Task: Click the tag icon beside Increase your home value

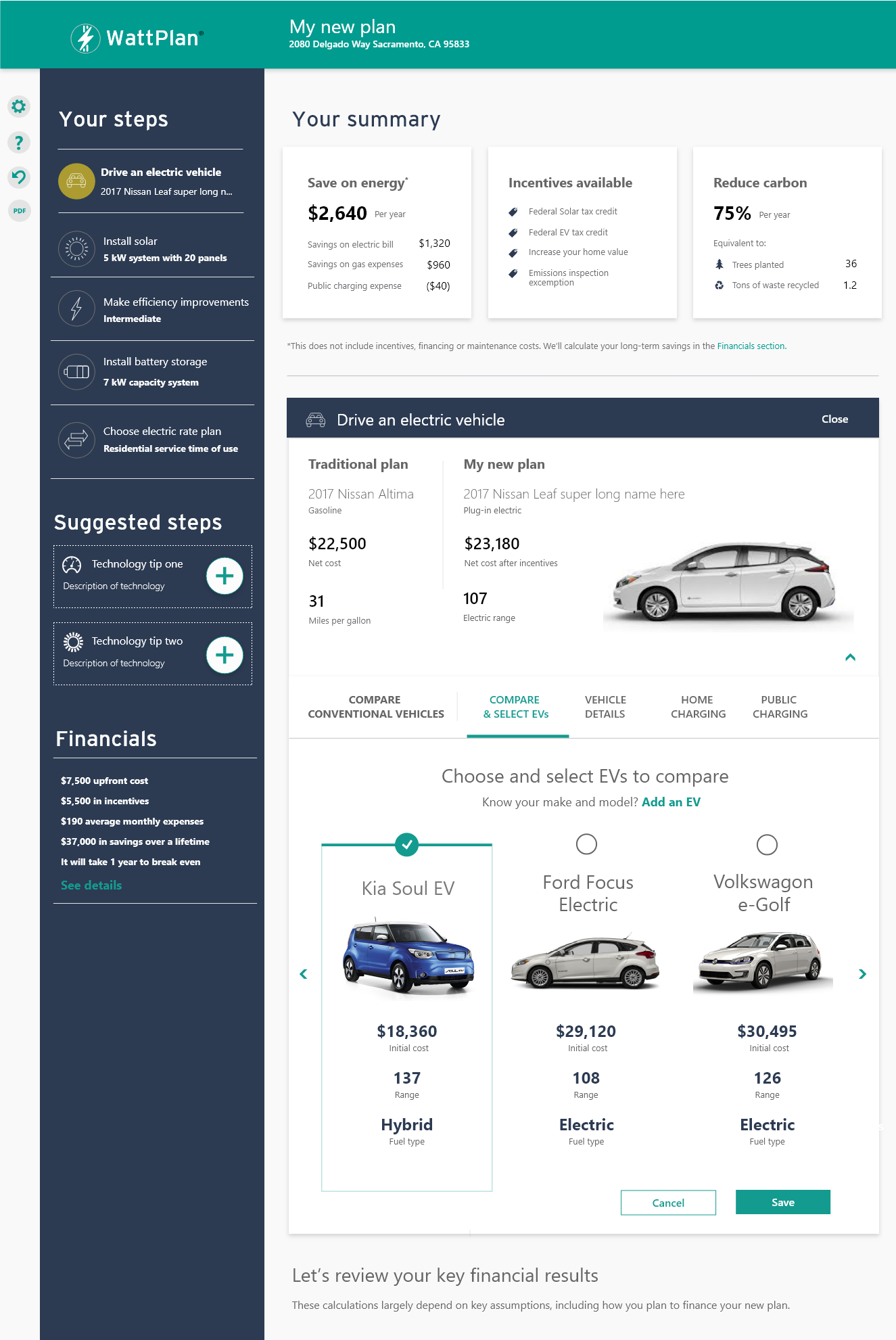Action: click(513, 253)
